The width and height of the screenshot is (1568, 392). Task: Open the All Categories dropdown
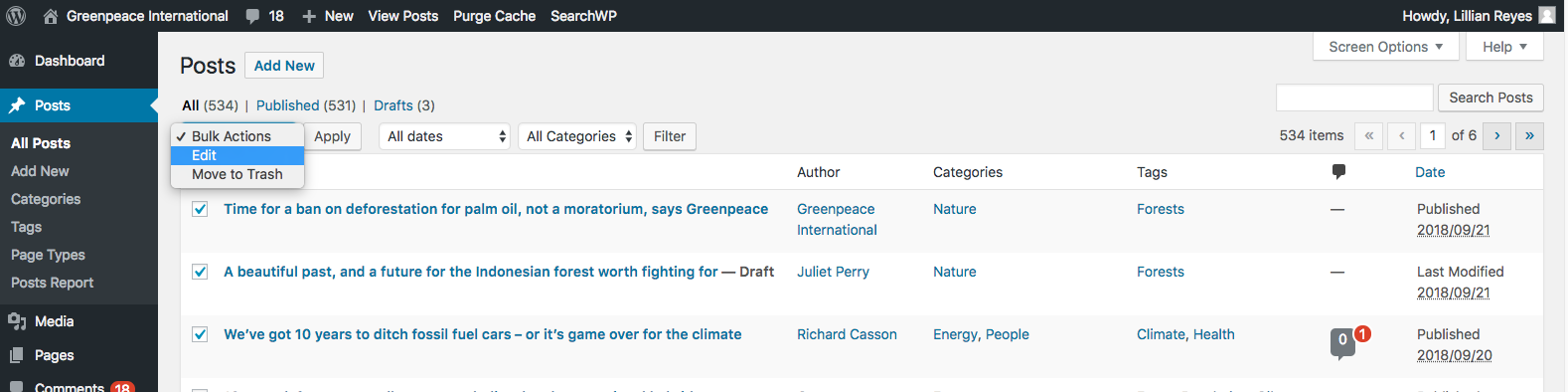[577, 136]
